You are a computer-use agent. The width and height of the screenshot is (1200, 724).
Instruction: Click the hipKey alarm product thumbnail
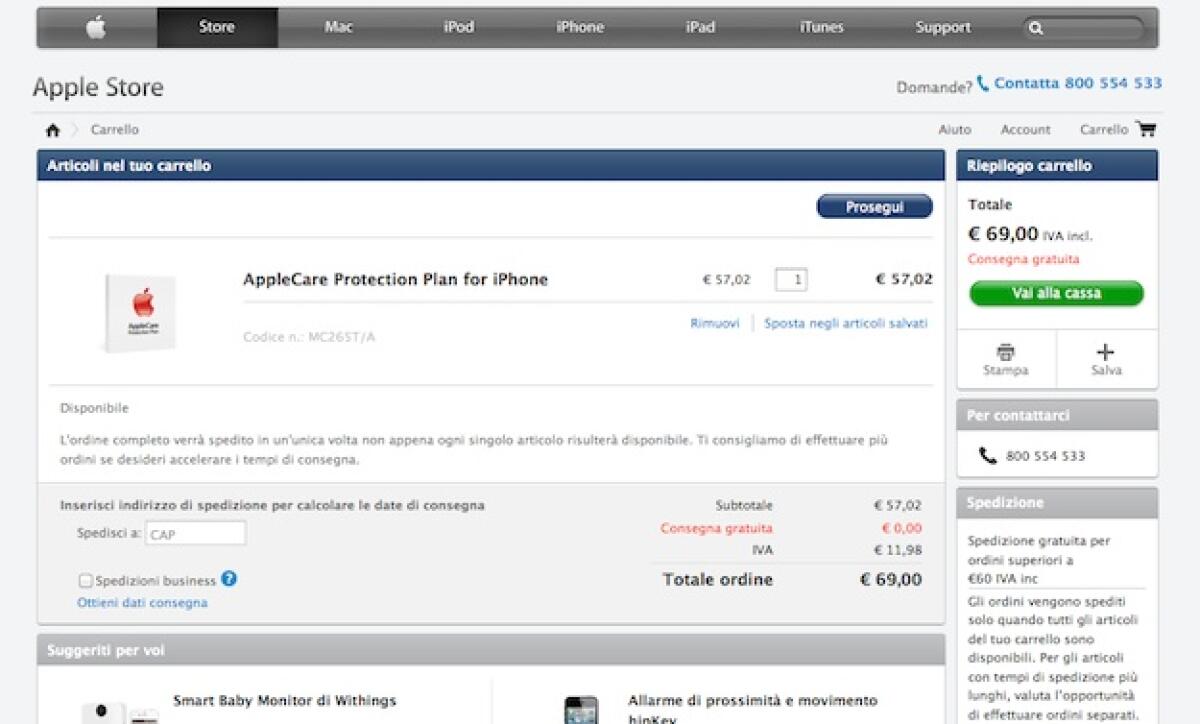coord(581,710)
